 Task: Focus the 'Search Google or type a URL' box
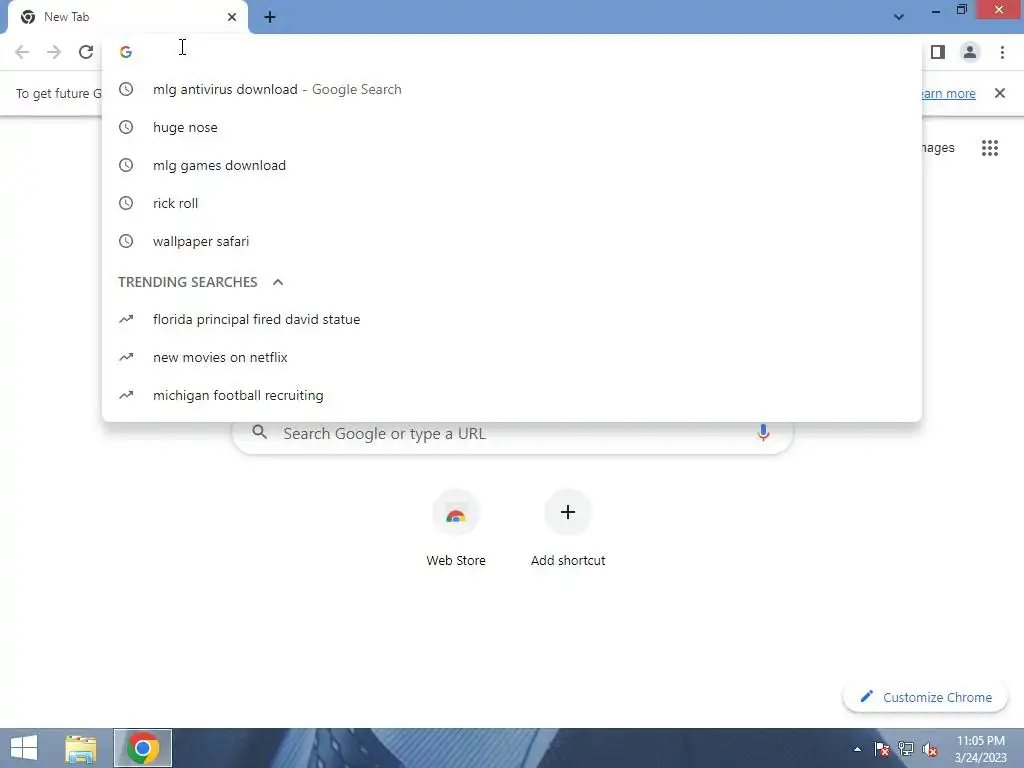click(512, 433)
